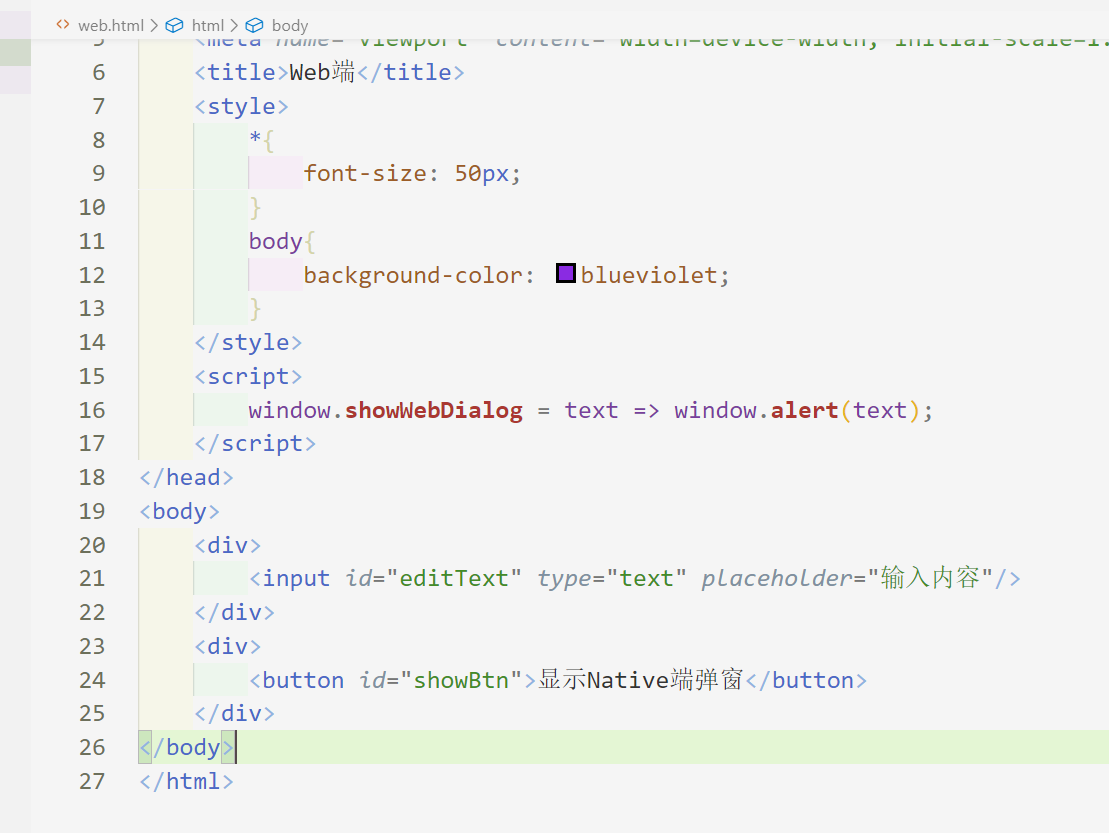Click the HTML file icon beside web.html
This screenshot has width=1109, height=833.
[63, 25]
